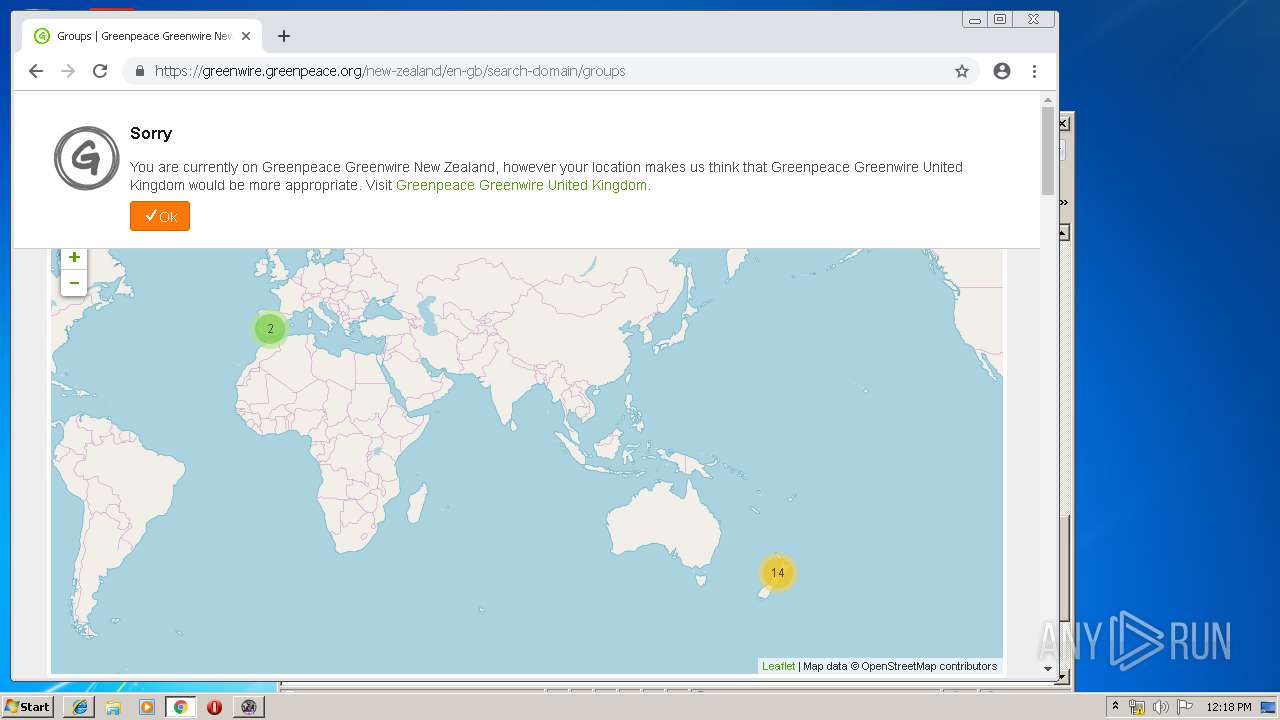Image resolution: width=1280 pixels, height=720 pixels.
Task: Open a new browser tab
Action: click(x=284, y=36)
